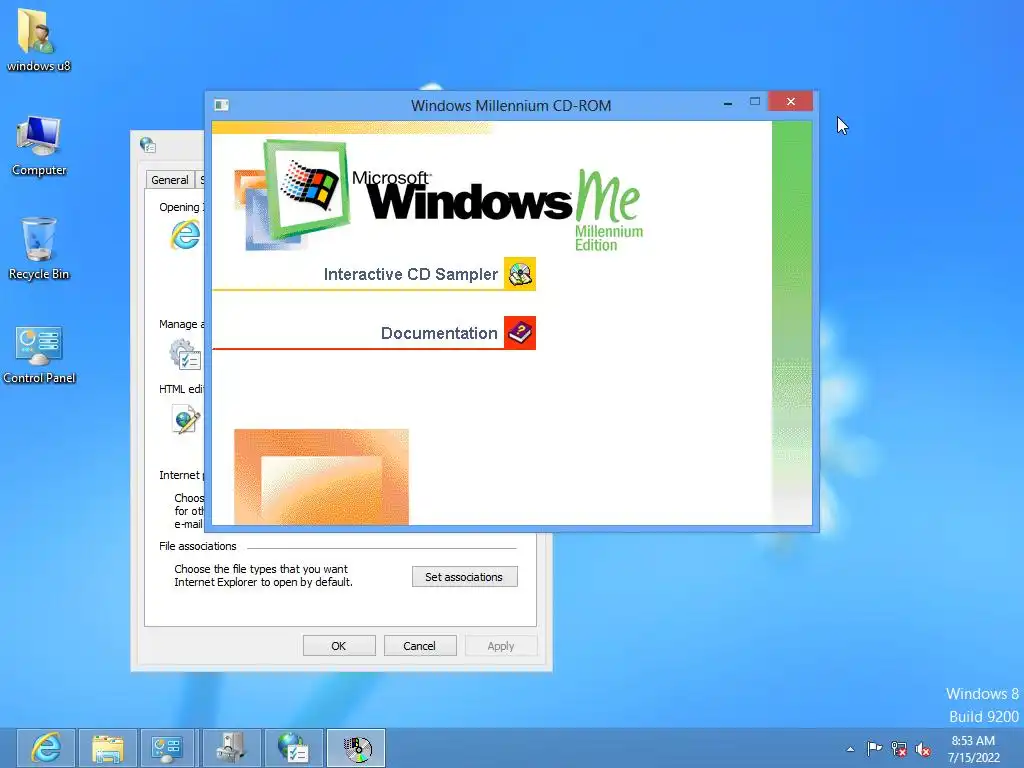Viewport: 1024px width, 768px height.
Task: Click the orange thumbnail graphic at the bottom
Action: coord(321,477)
